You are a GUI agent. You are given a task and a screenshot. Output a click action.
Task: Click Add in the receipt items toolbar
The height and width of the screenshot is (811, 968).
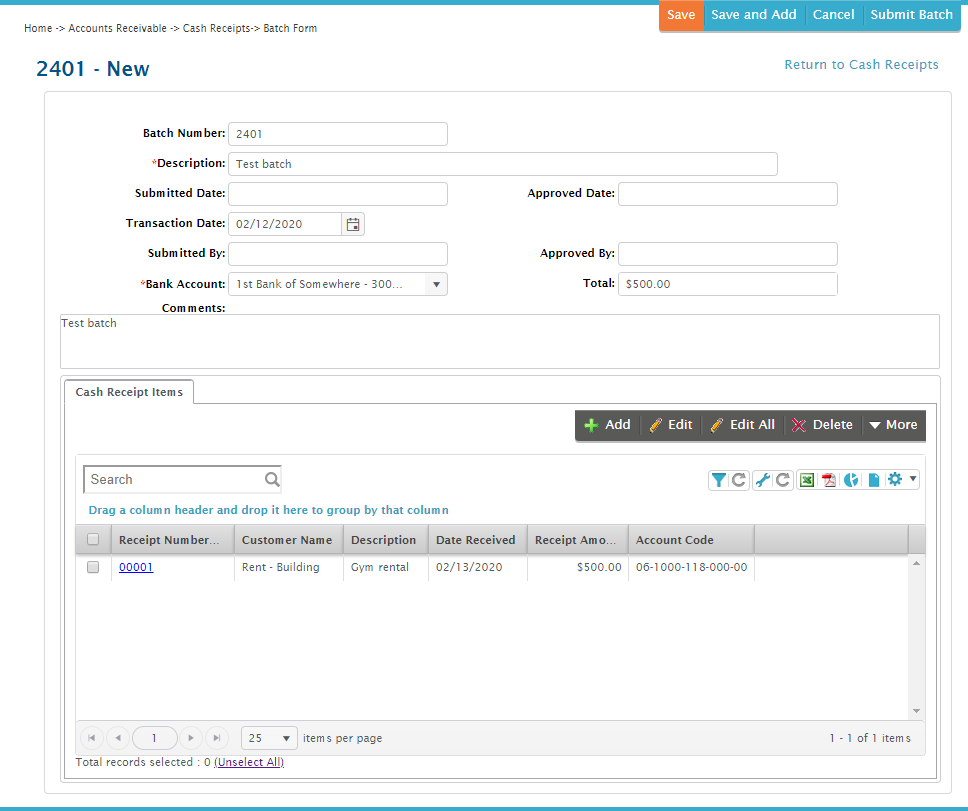[x=607, y=425]
